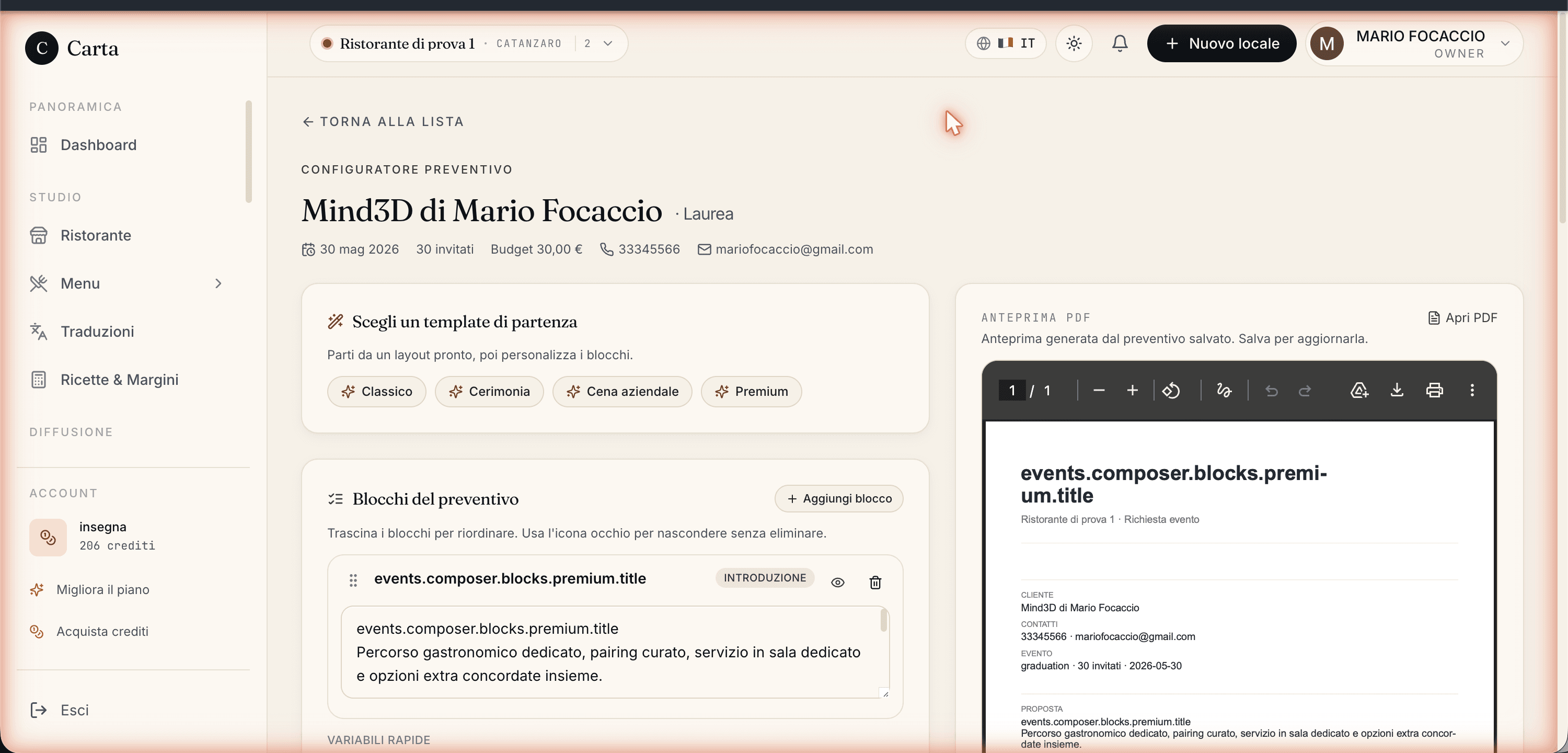Viewport: 1568px width, 753px height.
Task: Click the Menu utensils icon
Action: coord(38,283)
